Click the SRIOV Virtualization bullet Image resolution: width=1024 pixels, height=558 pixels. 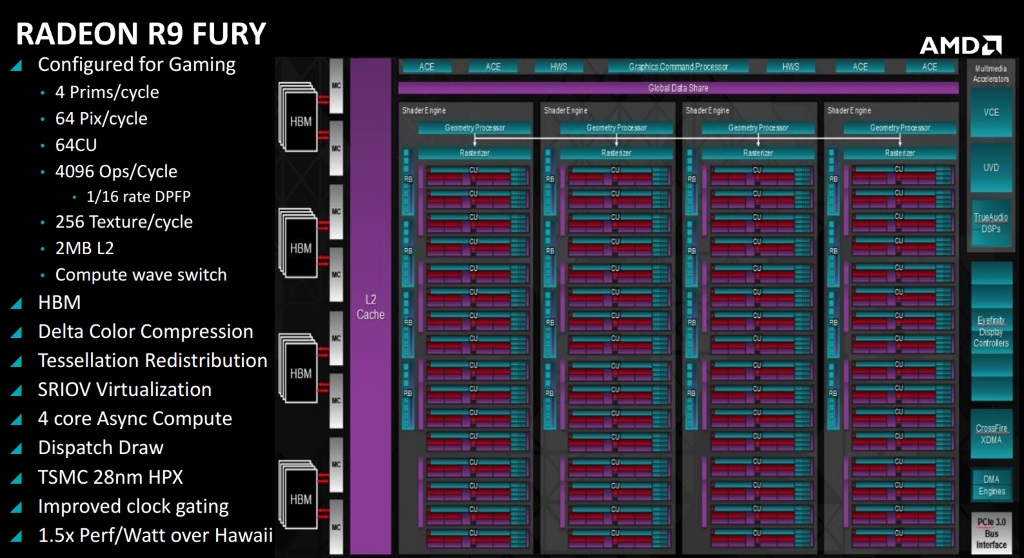point(125,389)
